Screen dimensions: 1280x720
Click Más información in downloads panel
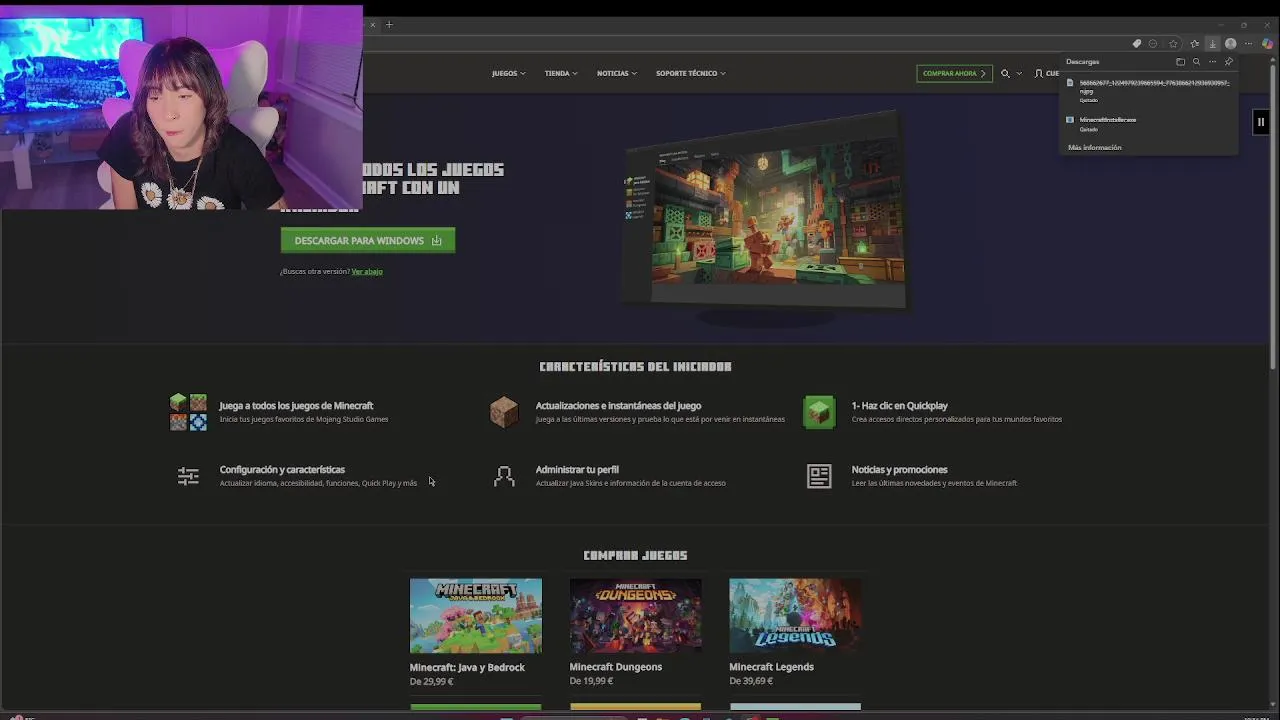click(1095, 147)
